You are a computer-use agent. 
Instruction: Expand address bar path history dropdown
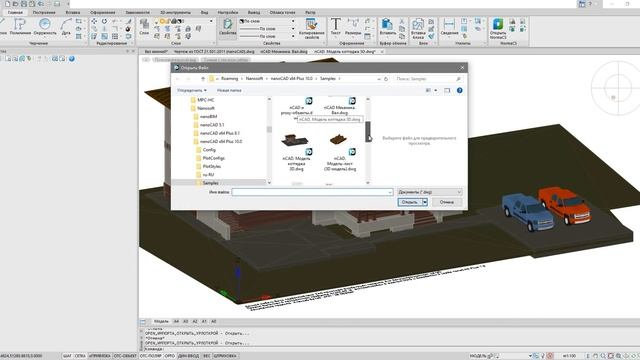coord(379,79)
